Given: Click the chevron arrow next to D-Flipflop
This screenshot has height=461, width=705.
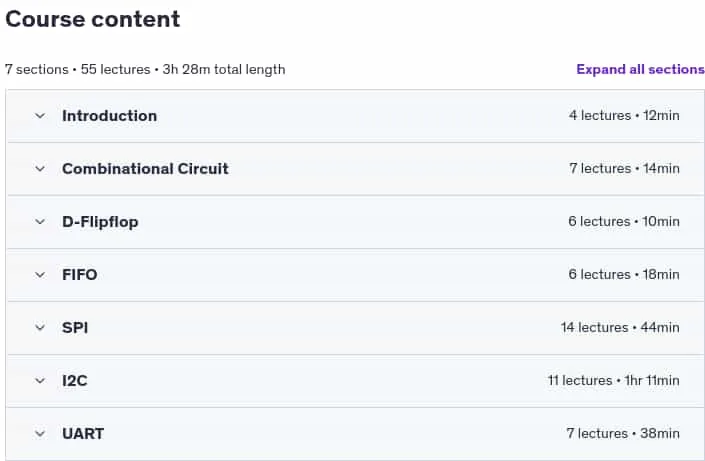Looking at the screenshot, I should click(x=40, y=222).
